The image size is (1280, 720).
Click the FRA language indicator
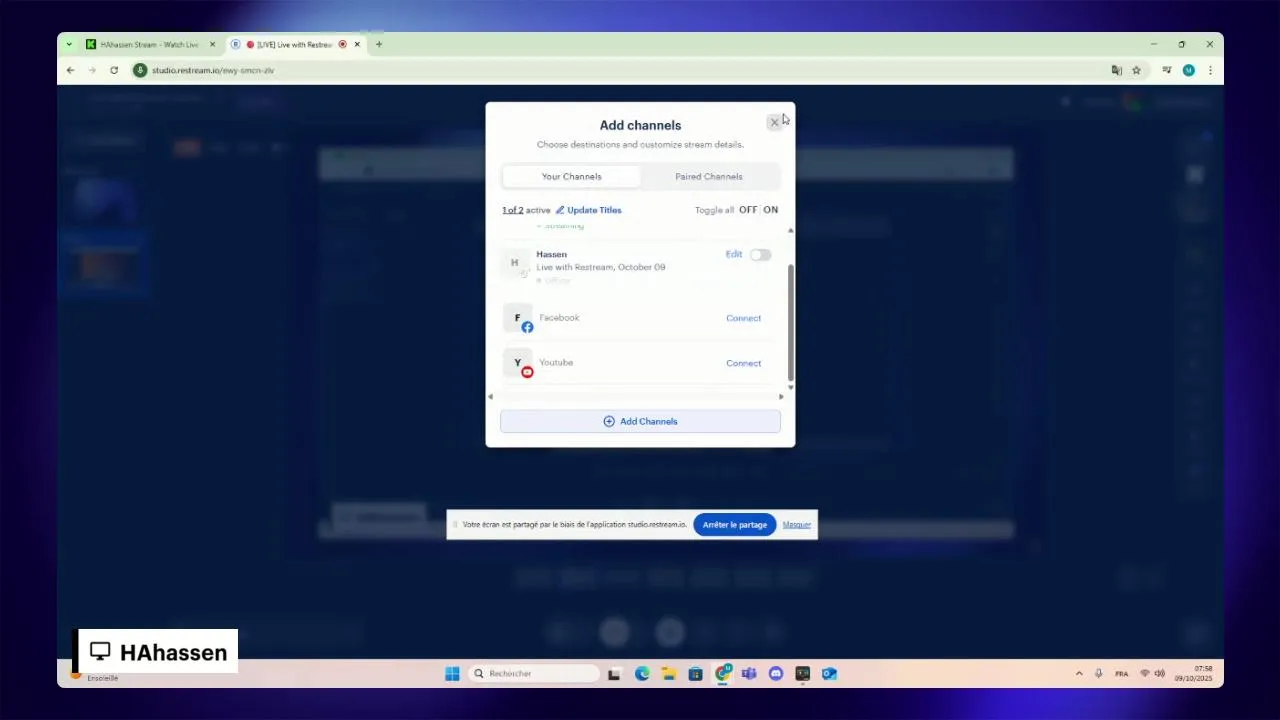(1122, 674)
